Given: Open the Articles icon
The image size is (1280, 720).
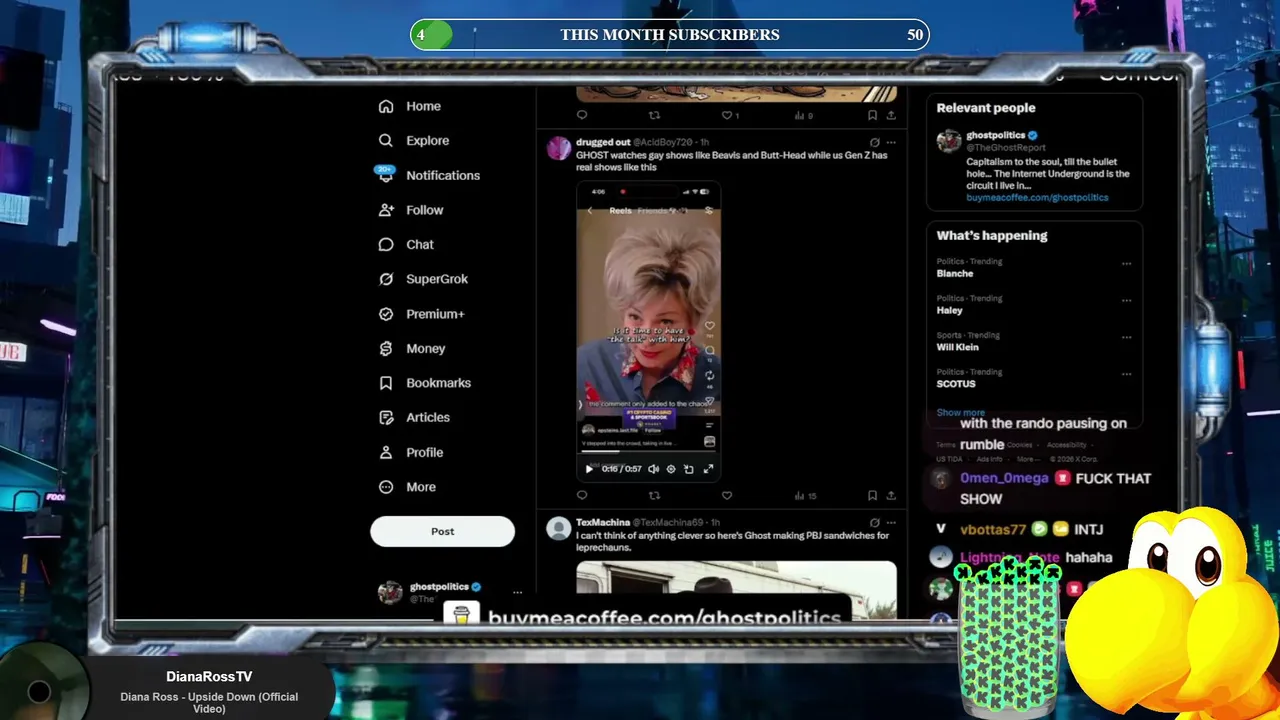Looking at the screenshot, I should pos(386,418).
